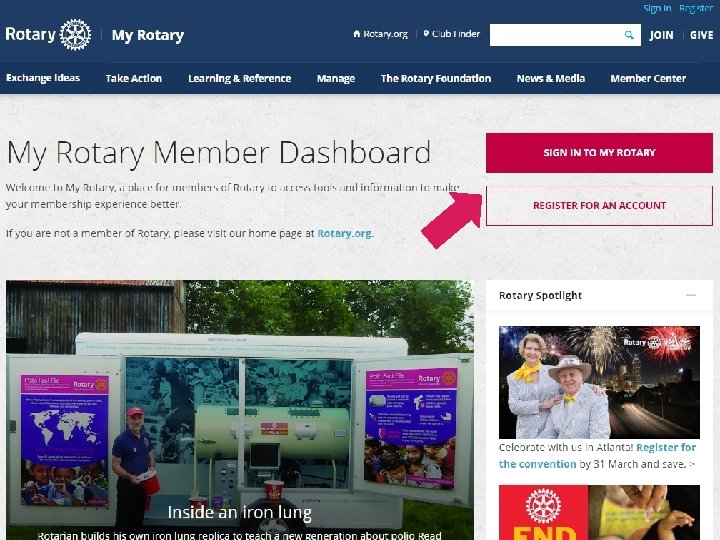Go to Member Center menu
720x540 pixels.
tap(648, 79)
